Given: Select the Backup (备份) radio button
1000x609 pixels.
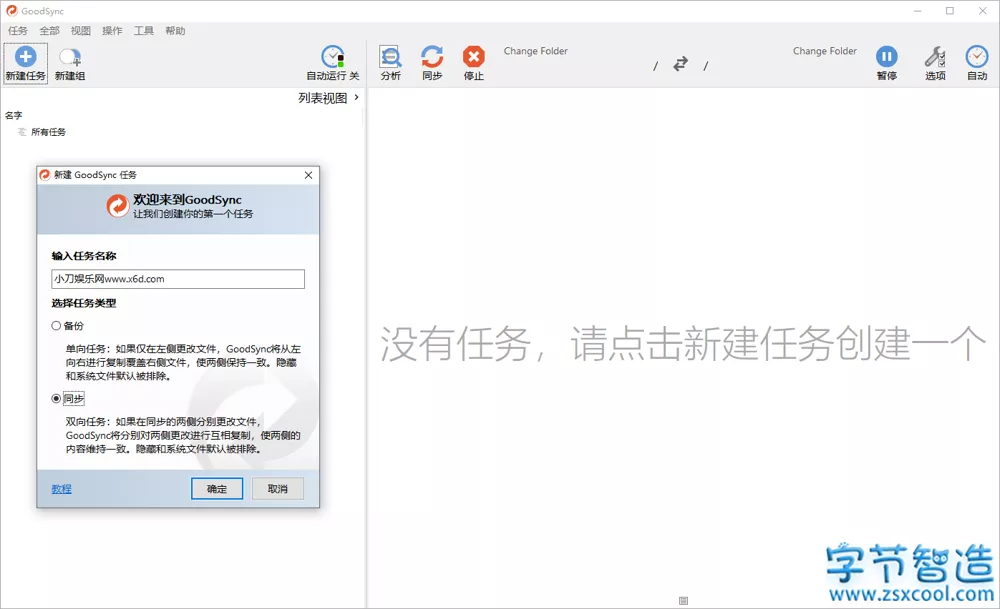Looking at the screenshot, I should coord(56,326).
